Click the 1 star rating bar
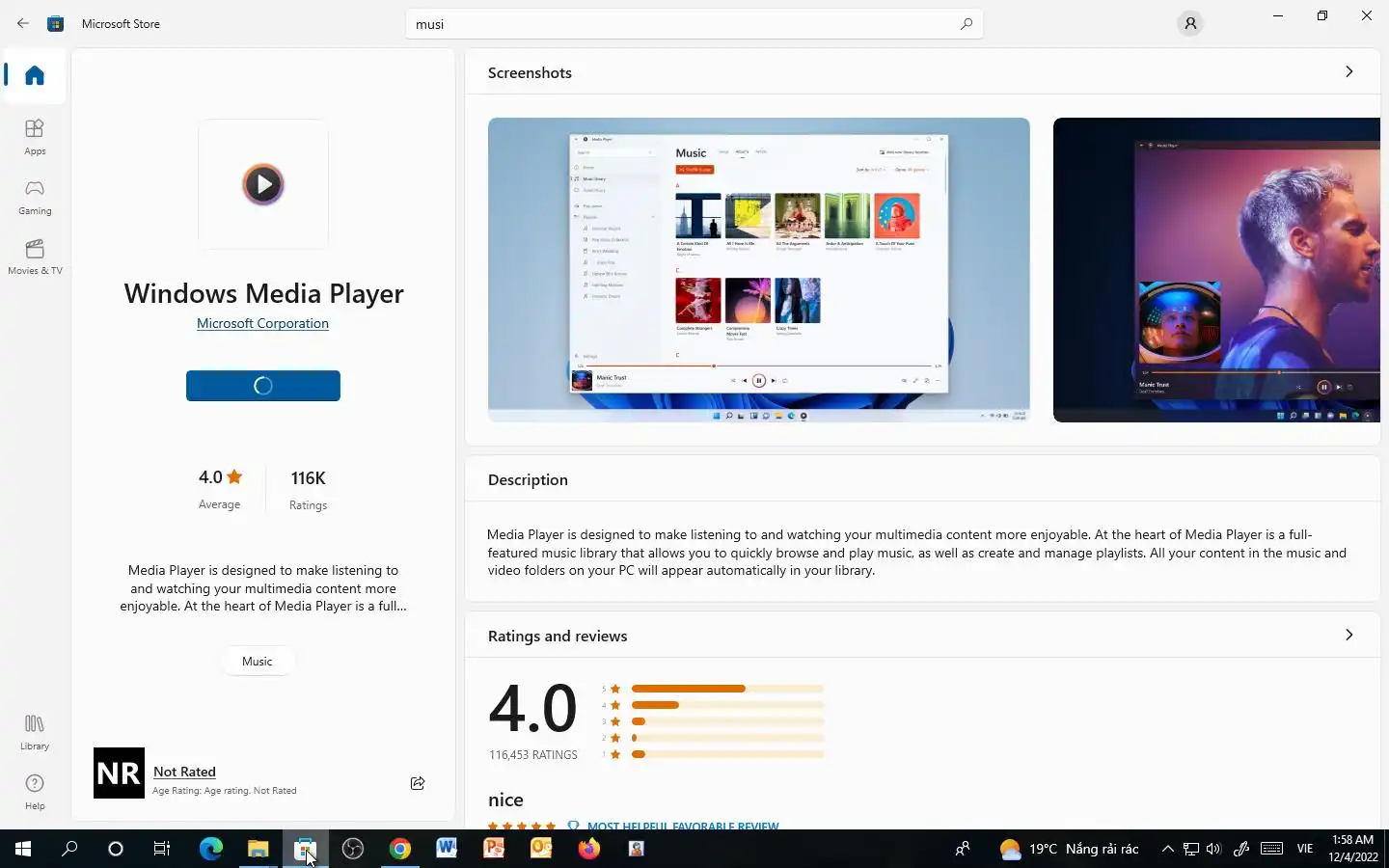Image resolution: width=1389 pixels, height=868 pixels. (727, 754)
